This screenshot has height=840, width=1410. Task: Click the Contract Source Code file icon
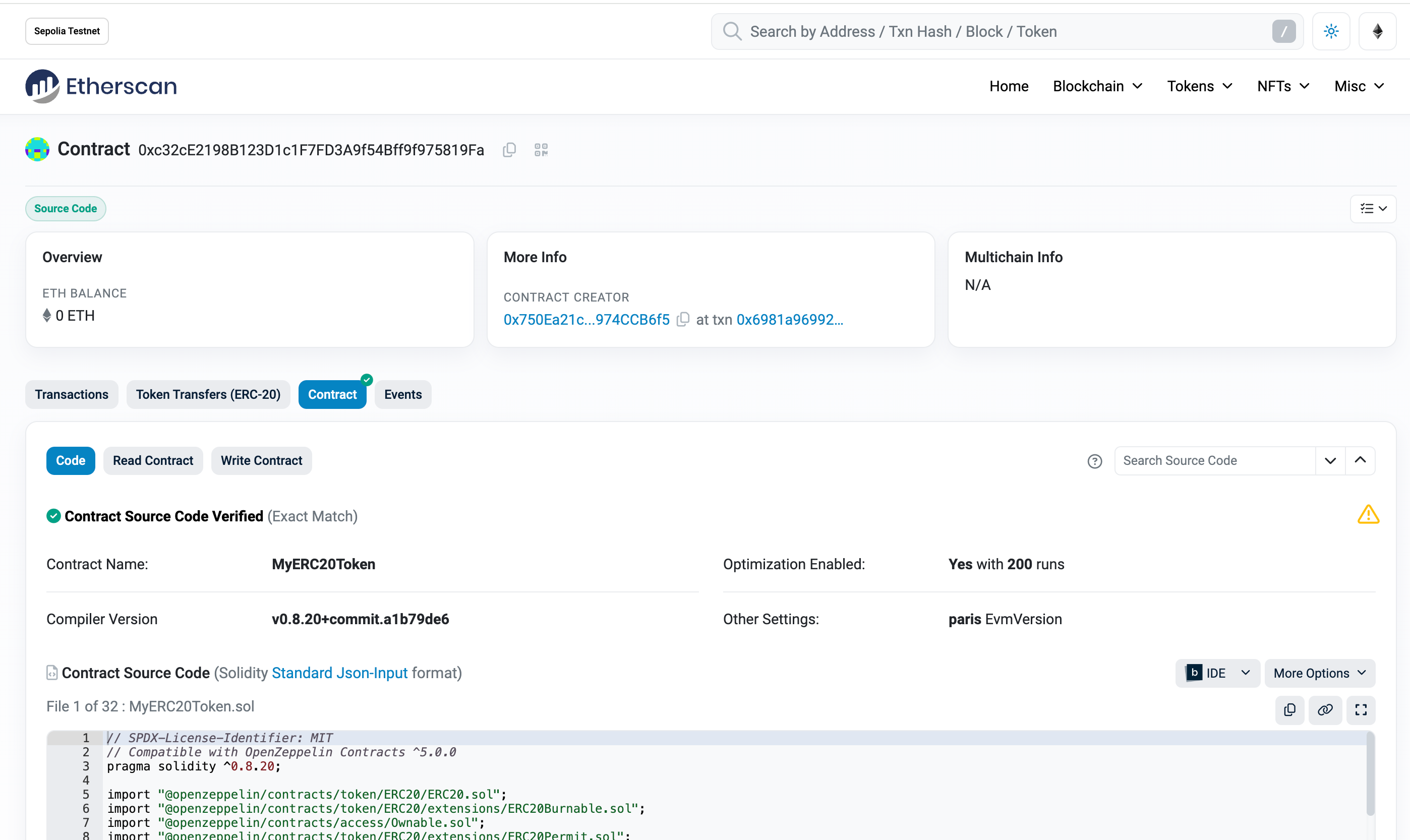coord(52,673)
